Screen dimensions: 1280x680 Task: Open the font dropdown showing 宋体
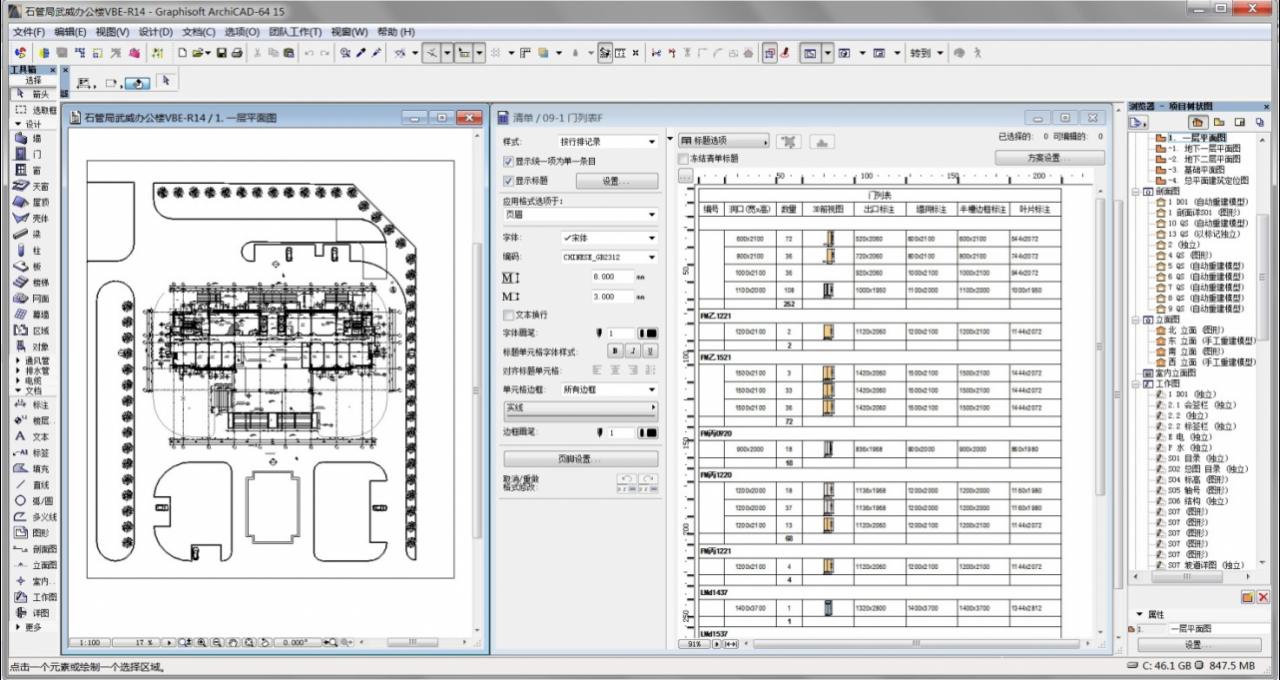click(x=608, y=238)
